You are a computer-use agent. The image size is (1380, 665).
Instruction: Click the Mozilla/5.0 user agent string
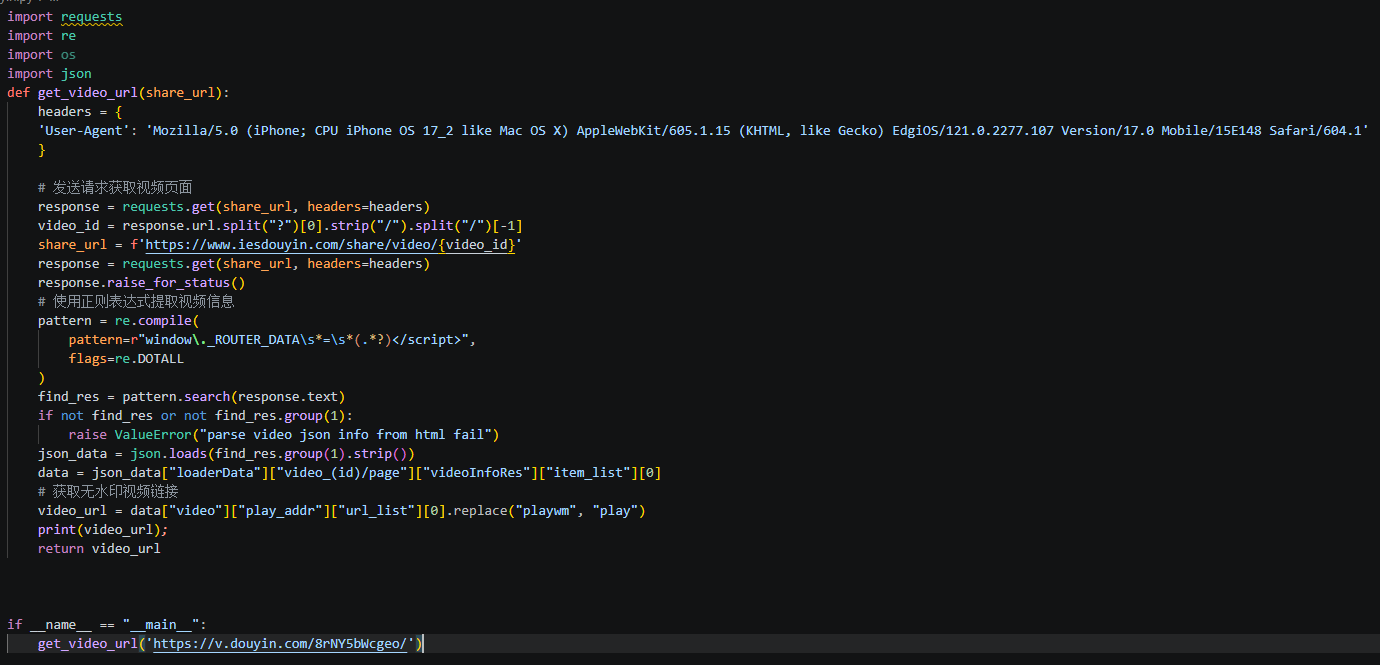758,131
